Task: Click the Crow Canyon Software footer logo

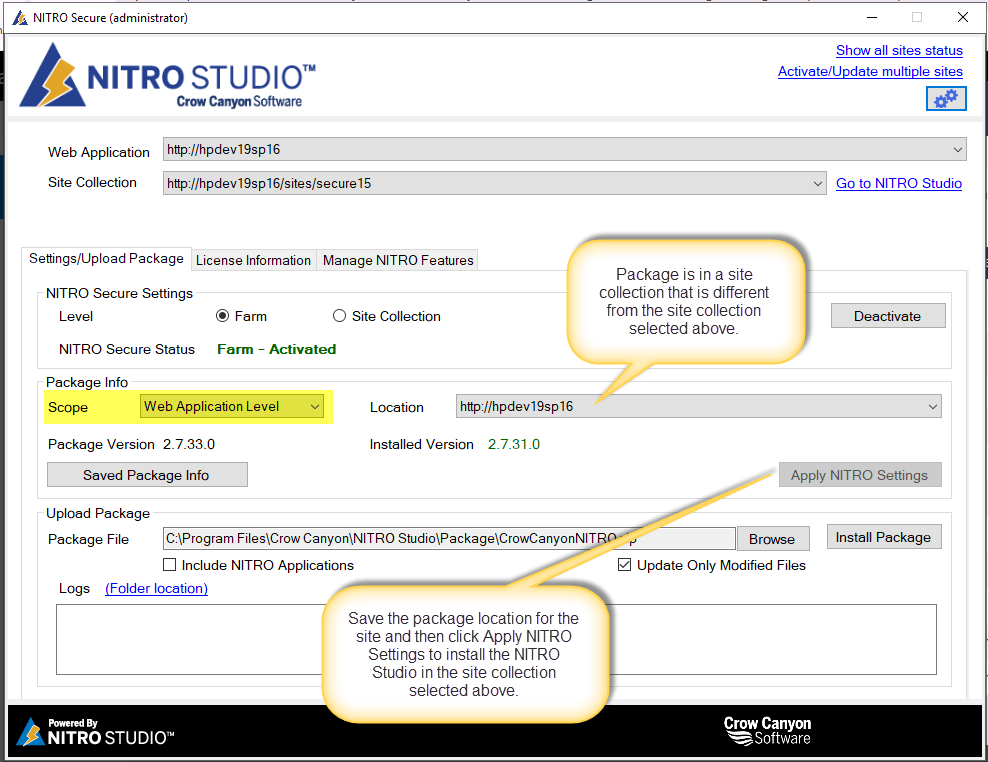Action: (x=767, y=731)
